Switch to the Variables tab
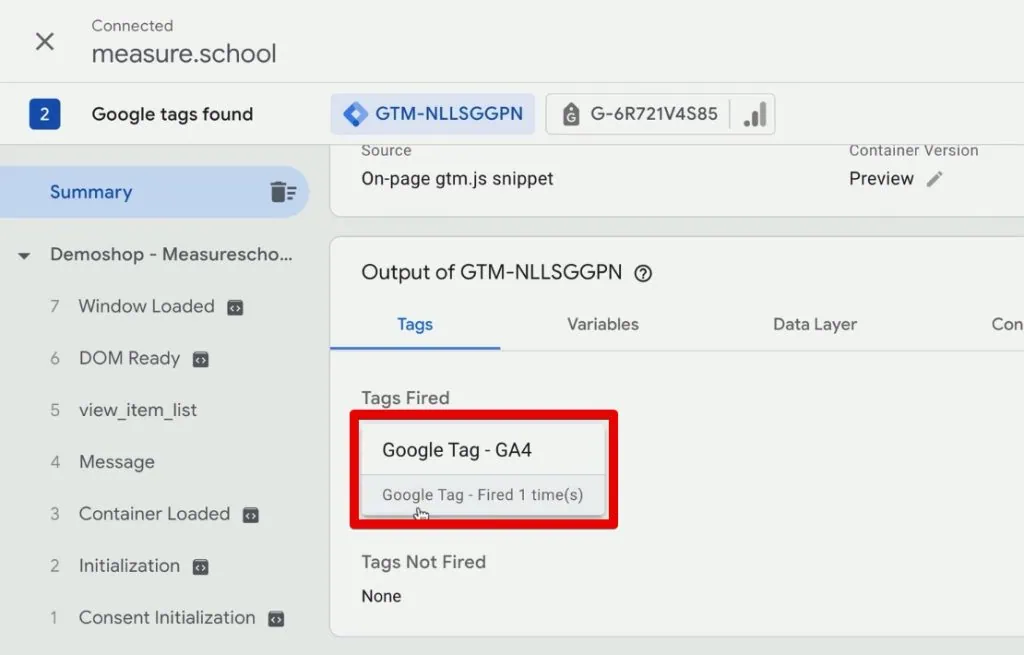This screenshot has height=655, width=1024. [602, 324]
